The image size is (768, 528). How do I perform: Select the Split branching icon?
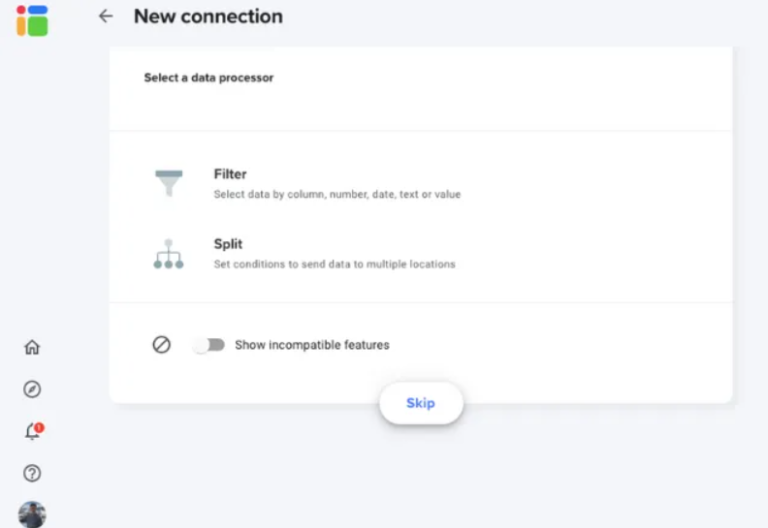[x=169, y=253]
